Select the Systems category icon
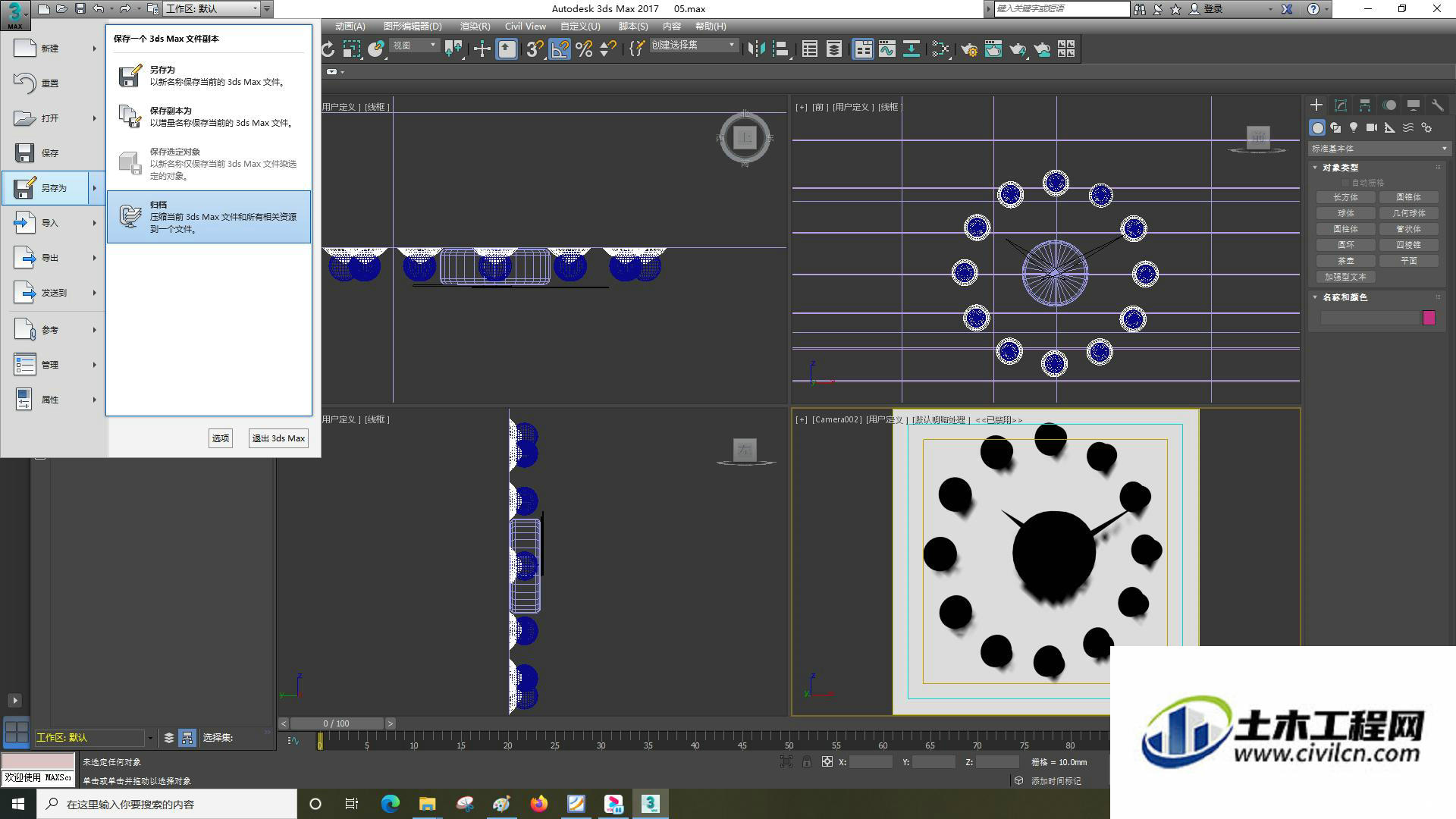Viewport: 1456px width, 819px height. (x=1426, y=128)
